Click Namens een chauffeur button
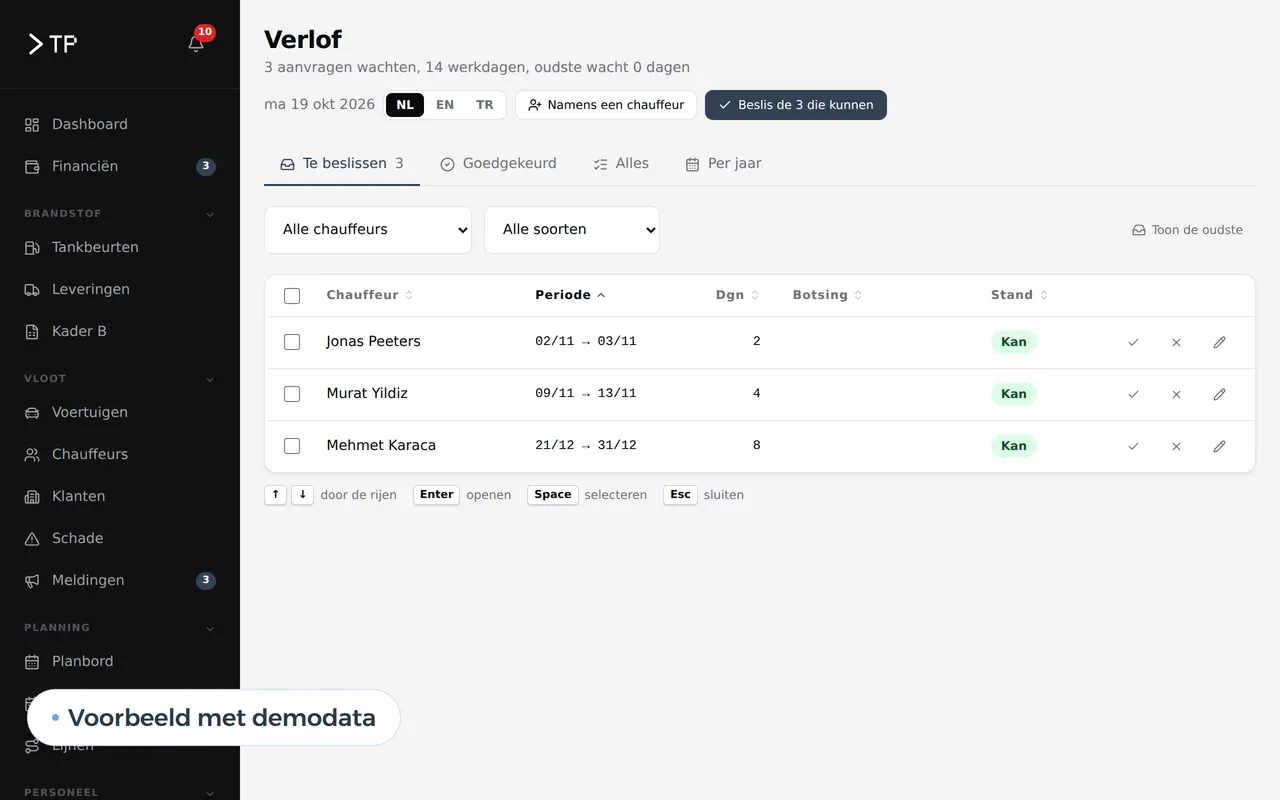This screenshot has width=1280, height=800. [x=606, y=105]
